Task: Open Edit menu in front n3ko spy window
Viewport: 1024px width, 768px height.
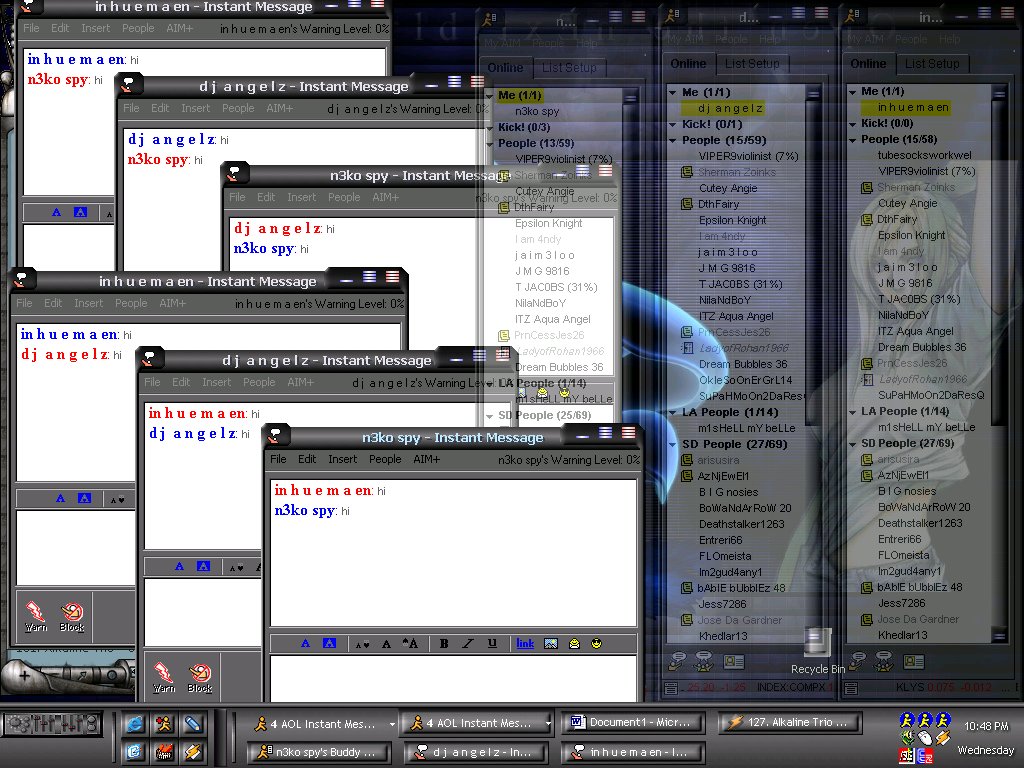Action: pos(307,459)
